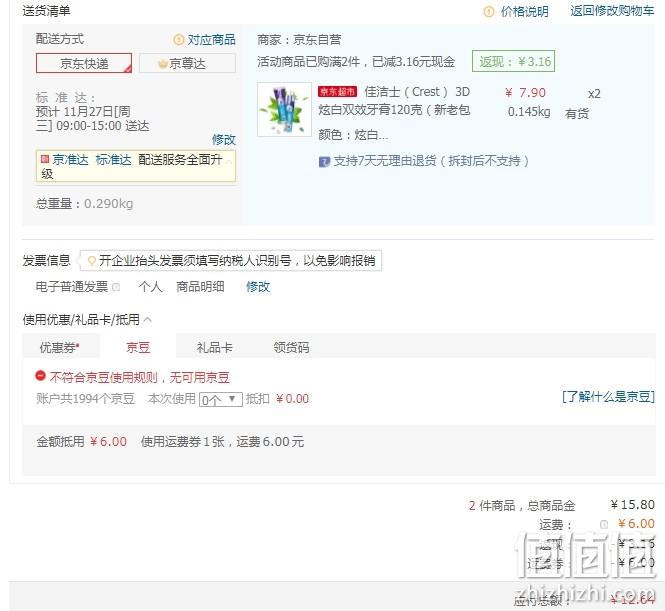Switch to the 领货码 tab
The image size is (665, 611).
click(291, 348)
